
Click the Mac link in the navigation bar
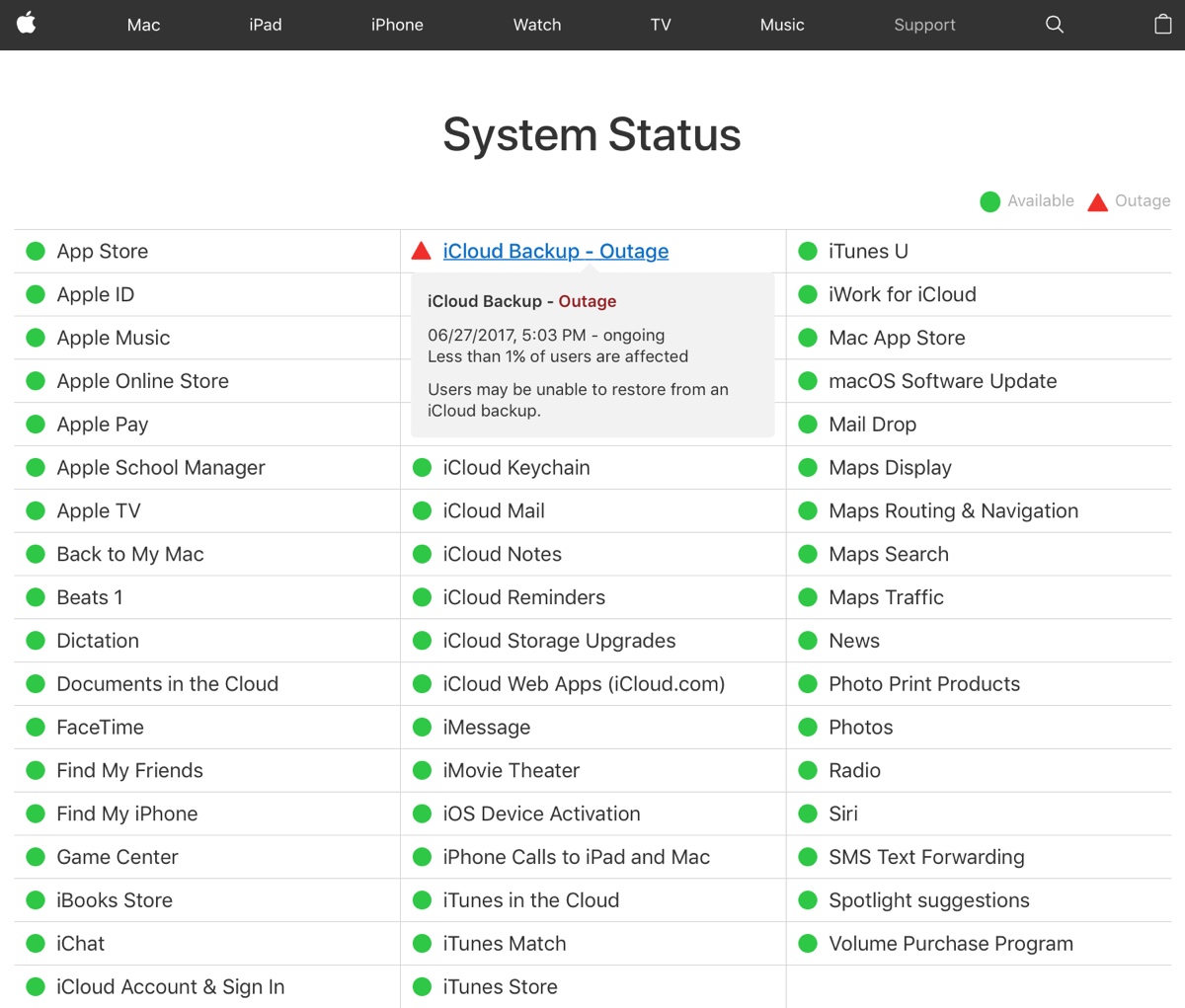[142, 25]
